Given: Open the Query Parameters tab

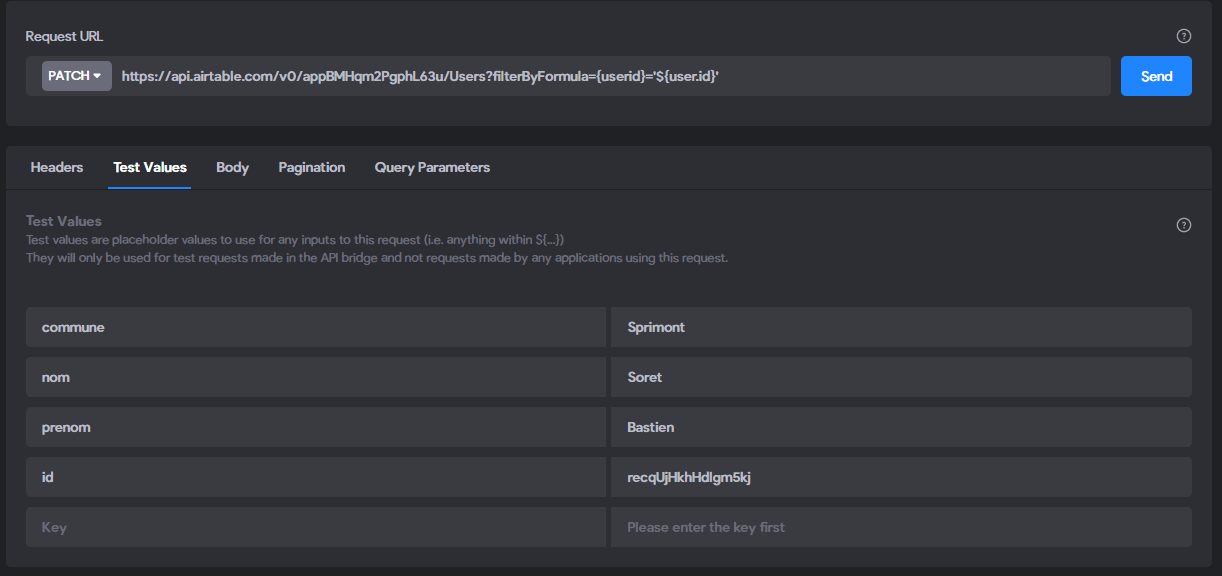Looking at the screenshot, I should pos(432,167).
